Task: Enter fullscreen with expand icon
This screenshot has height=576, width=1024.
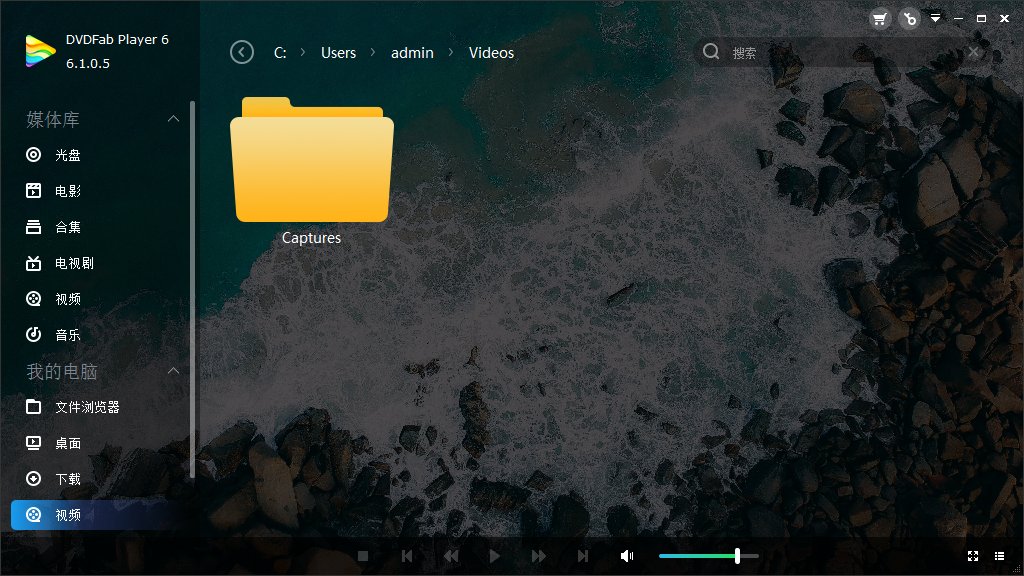Action: click(973, 556)
